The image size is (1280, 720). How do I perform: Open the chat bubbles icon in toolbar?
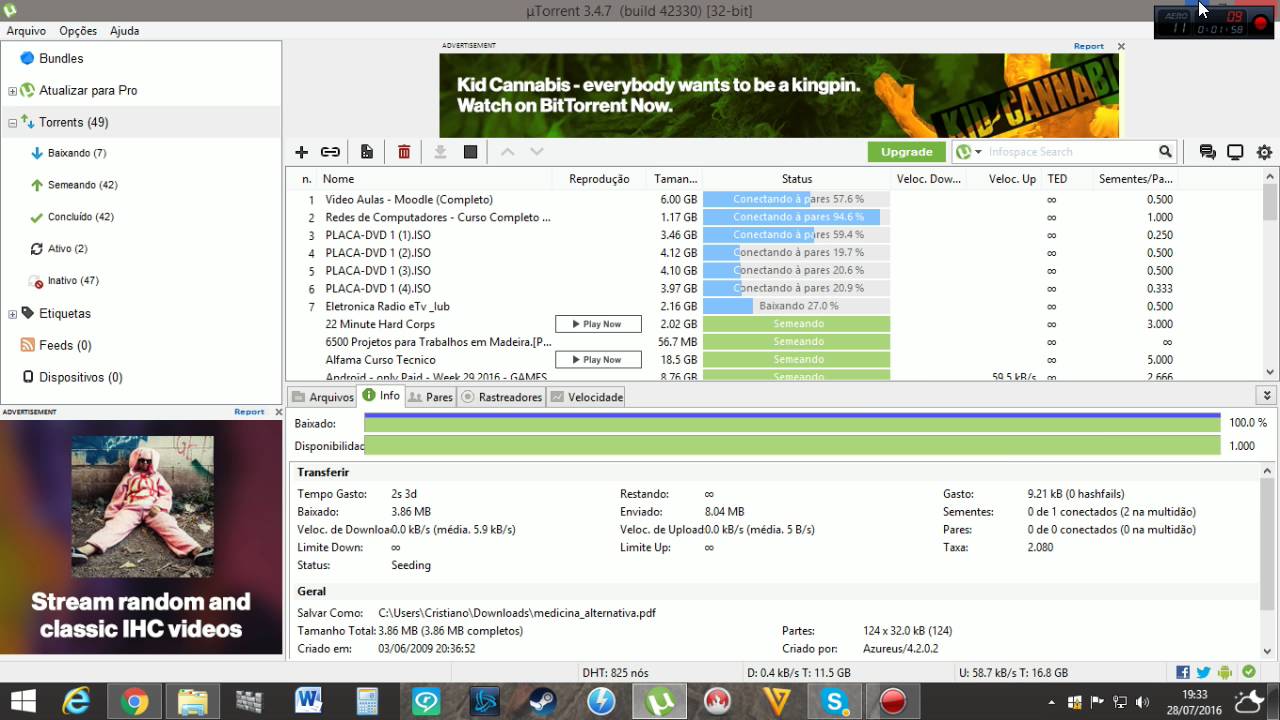click(1207, 152)
